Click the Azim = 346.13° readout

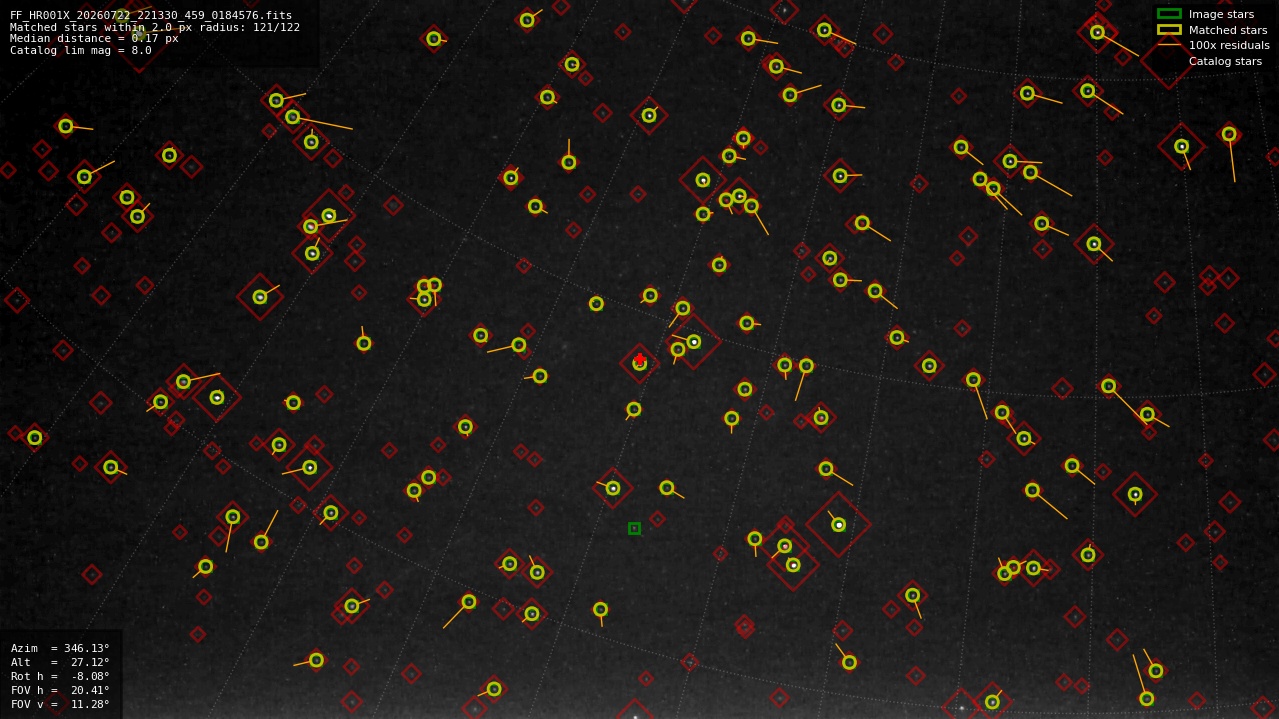point(60,648)
